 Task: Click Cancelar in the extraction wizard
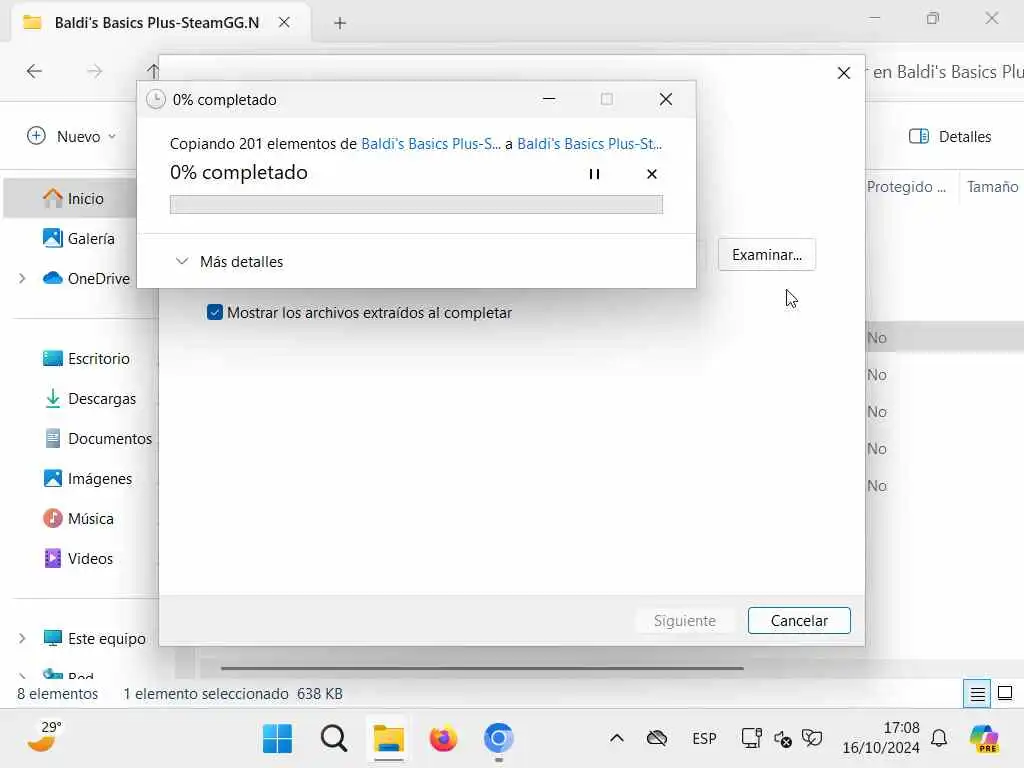tap(799, 620)
